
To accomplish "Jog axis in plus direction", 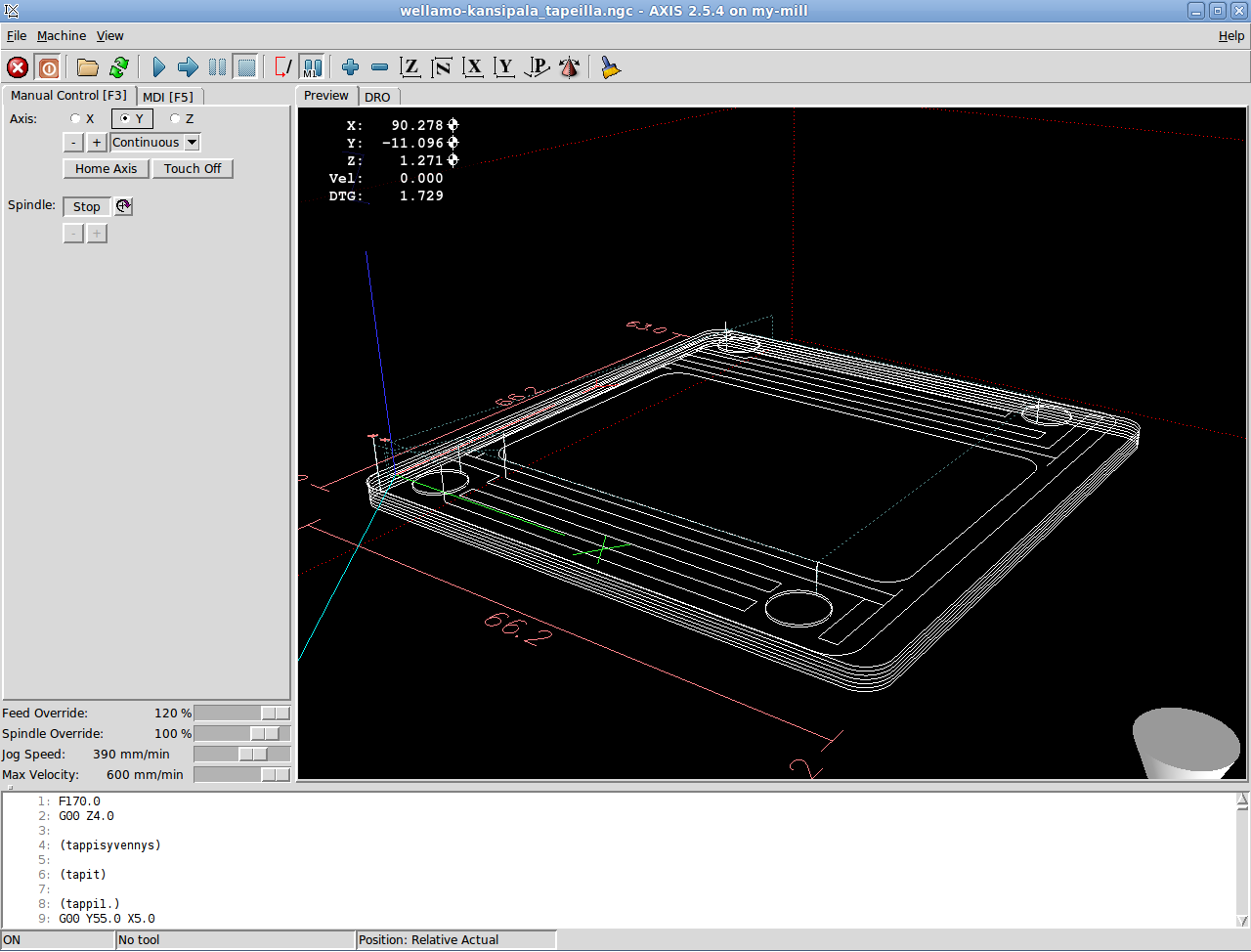I will 97,143.
